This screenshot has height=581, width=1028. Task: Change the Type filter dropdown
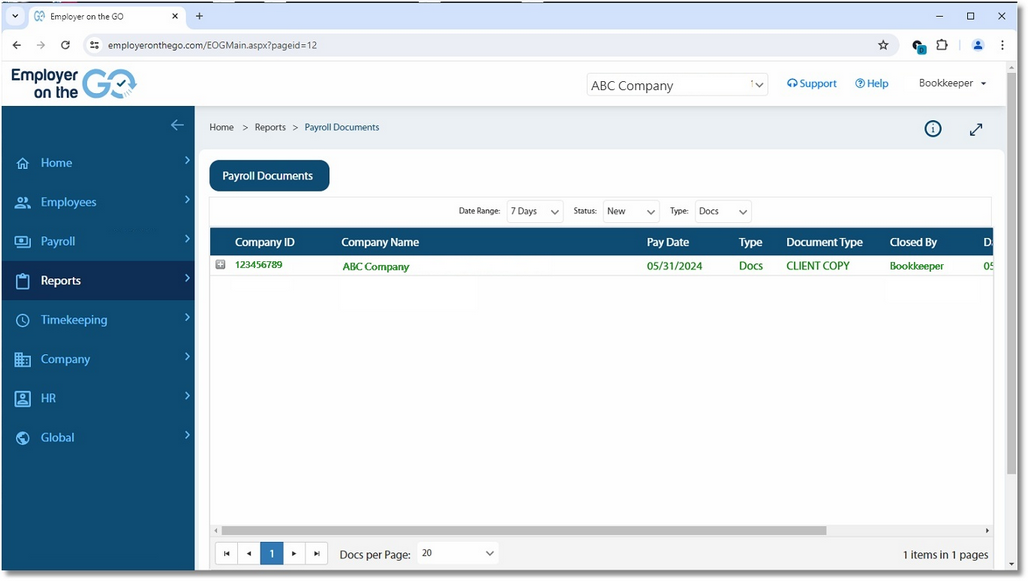click(x=722, y=211)
